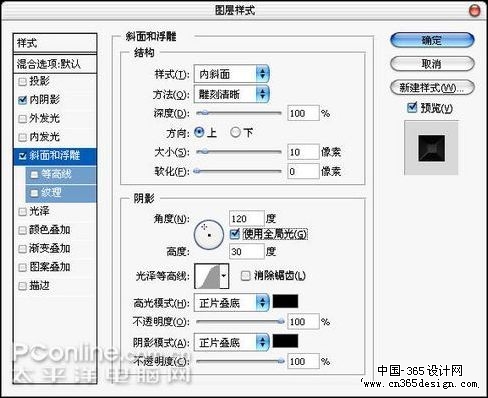Click the 大小 value field
Viewport: 488px width, 398px height.
pyautogui.click(x=303, y=152)
